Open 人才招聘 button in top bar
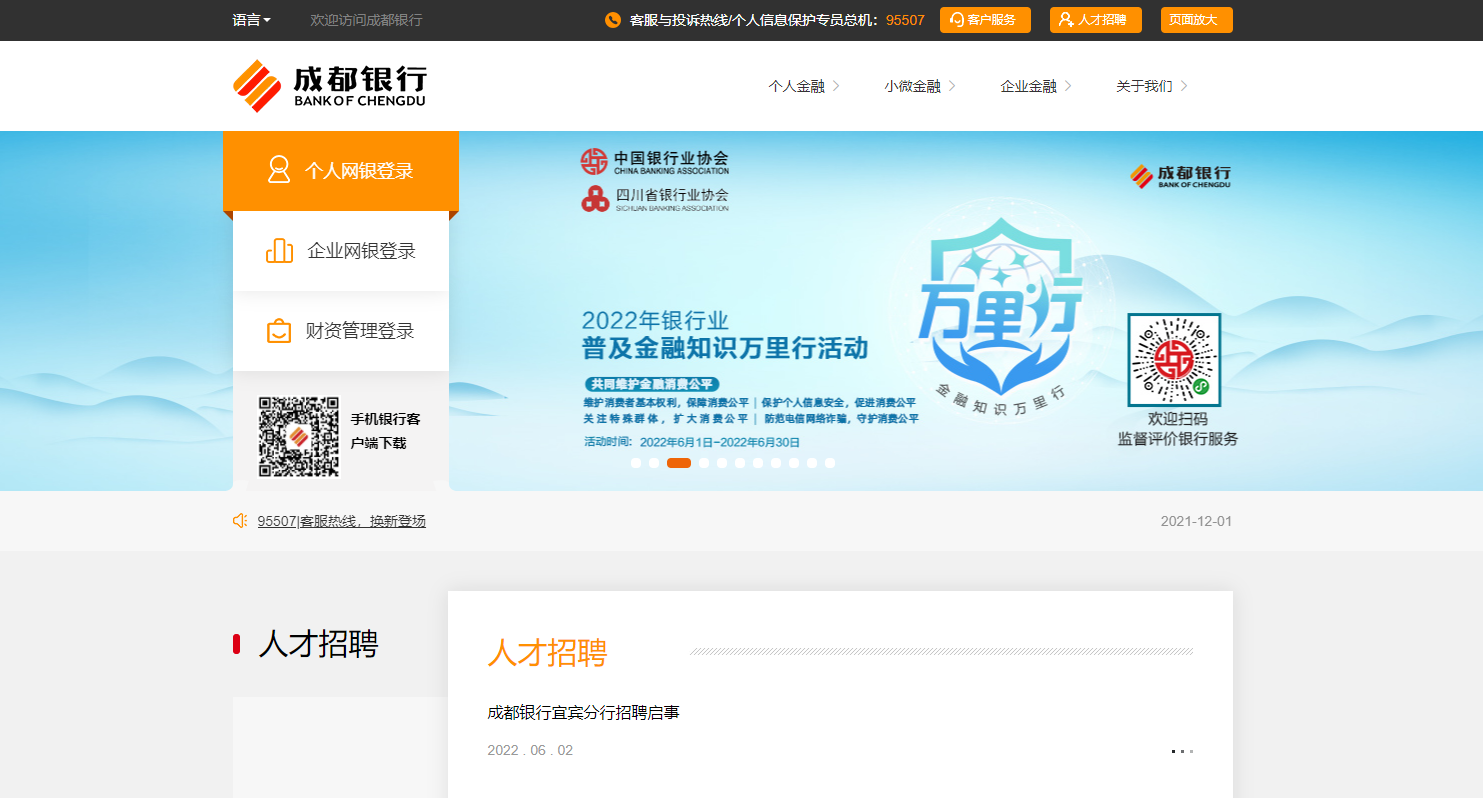Viewport: 1483px width, 798px height. tap(1095, 20)
